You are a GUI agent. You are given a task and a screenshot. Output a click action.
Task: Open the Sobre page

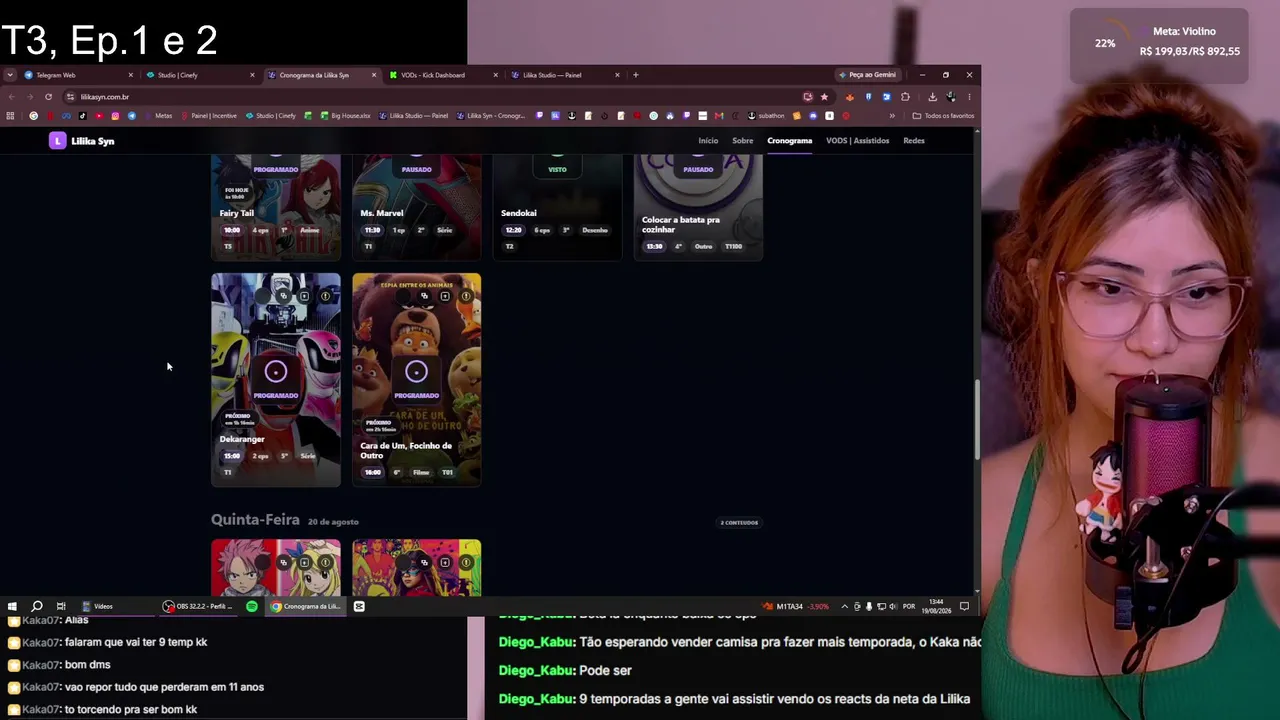[743, 141]
